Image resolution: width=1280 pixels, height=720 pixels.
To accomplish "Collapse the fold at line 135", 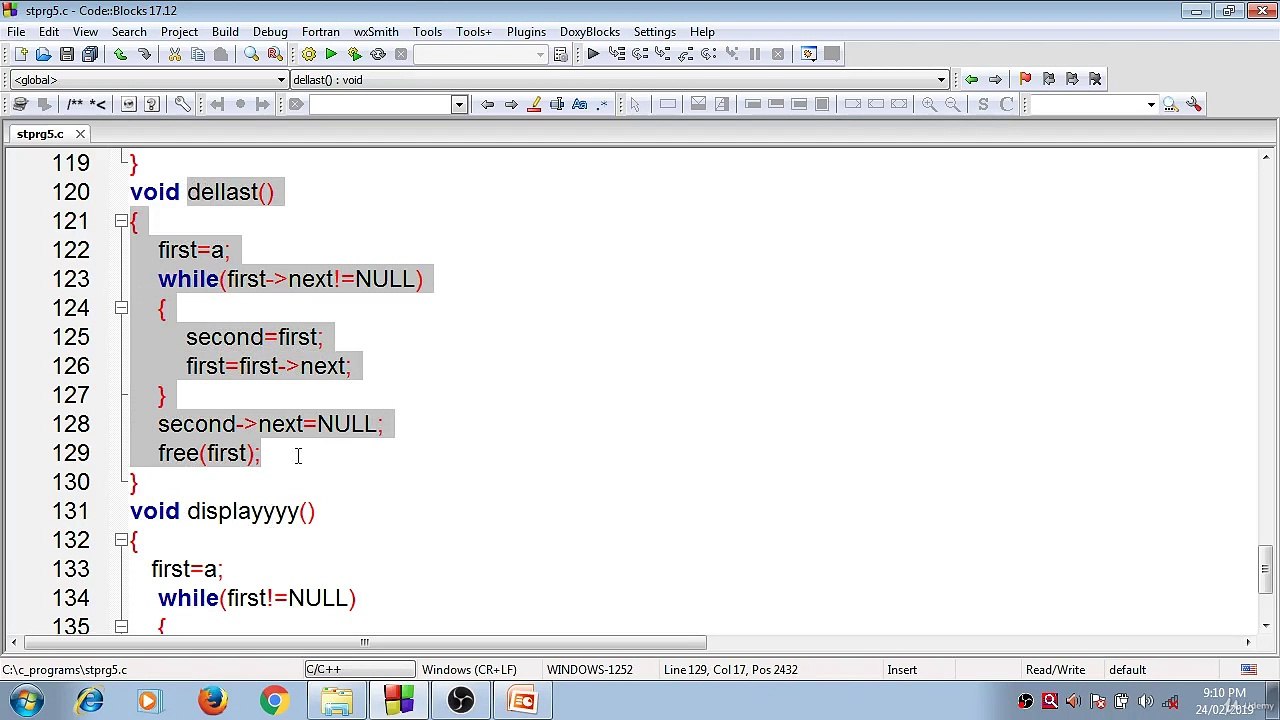I will coord(121,627).
